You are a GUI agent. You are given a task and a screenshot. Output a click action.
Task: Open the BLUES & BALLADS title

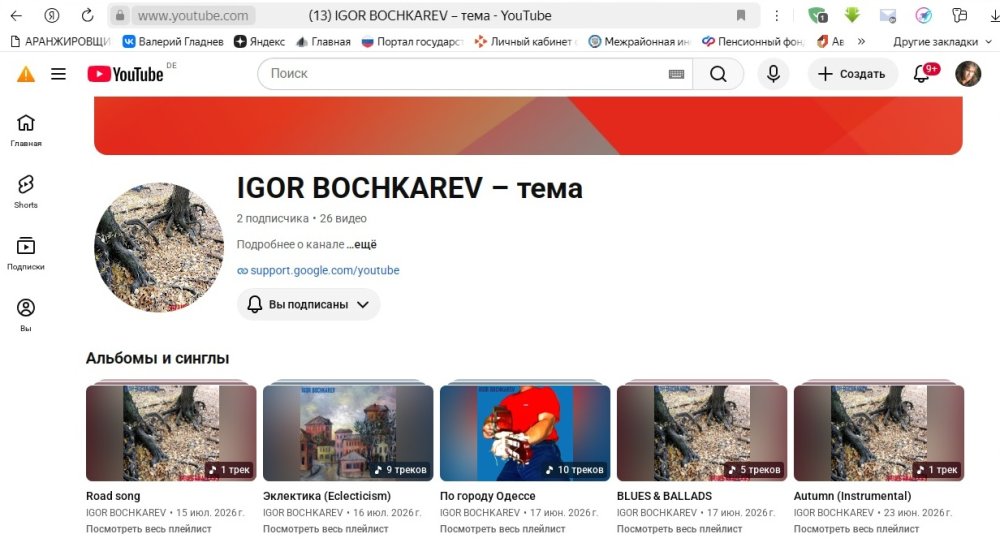point(664,496)
